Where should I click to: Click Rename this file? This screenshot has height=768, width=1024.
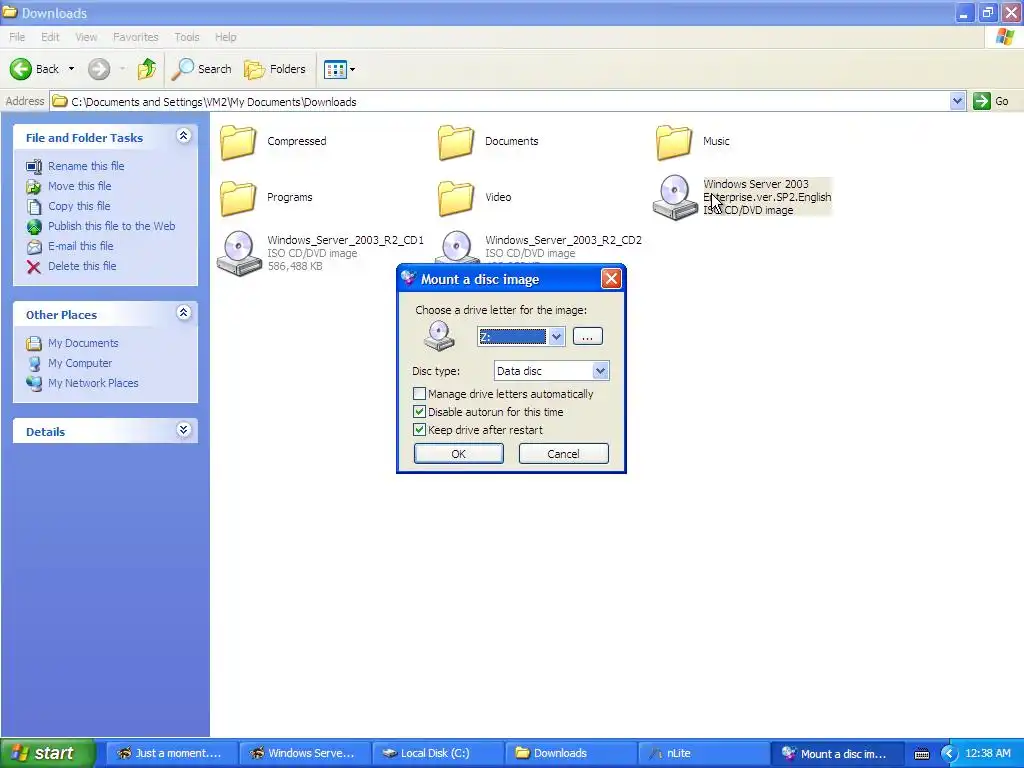pos(86,166)
